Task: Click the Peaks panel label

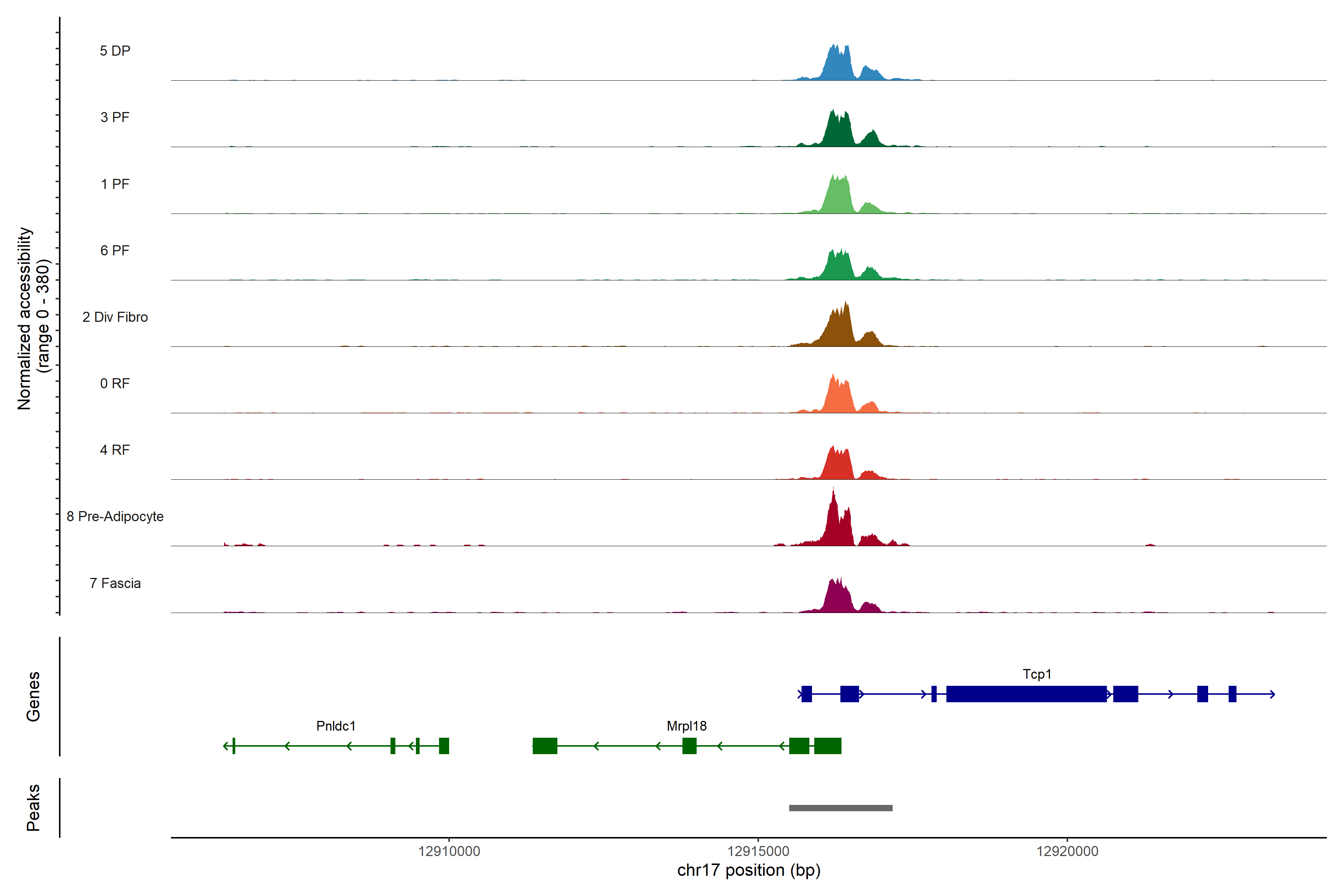Action: (33, 808)
